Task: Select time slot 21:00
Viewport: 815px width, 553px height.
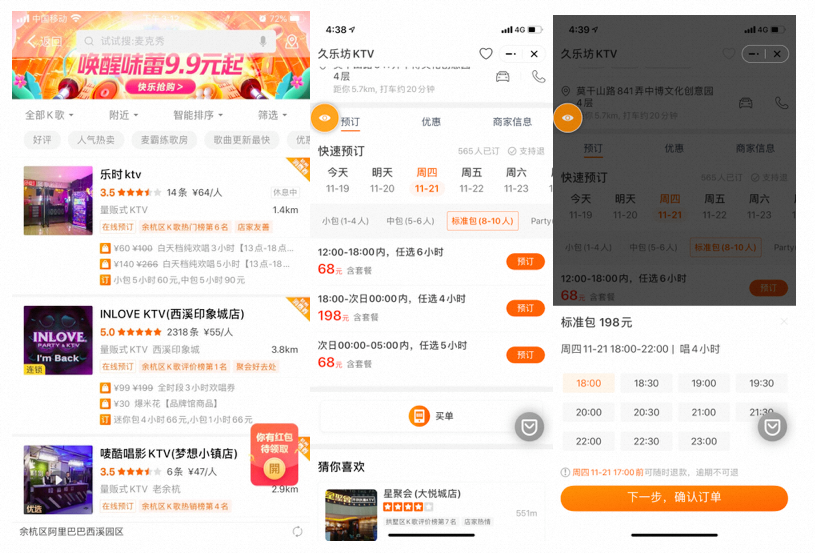Action: 704,412
